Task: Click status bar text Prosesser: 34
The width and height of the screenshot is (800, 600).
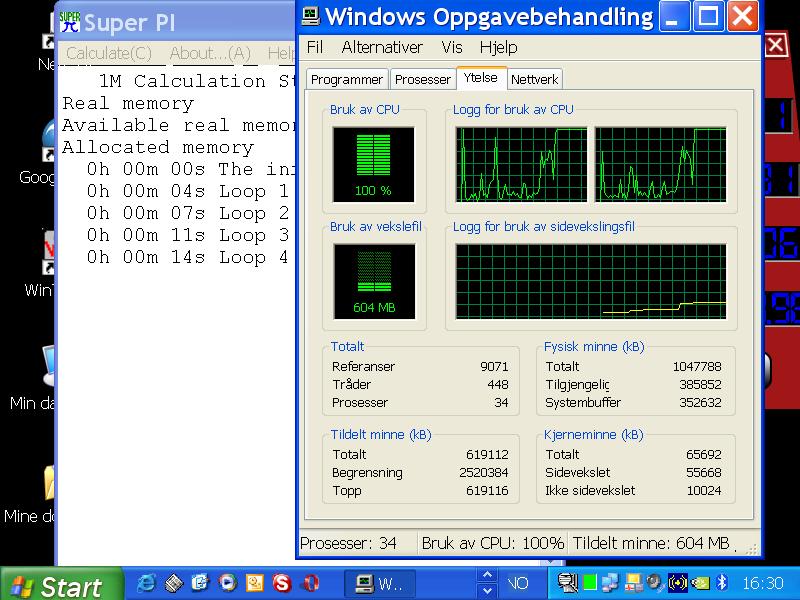Action: pos(348,543)
